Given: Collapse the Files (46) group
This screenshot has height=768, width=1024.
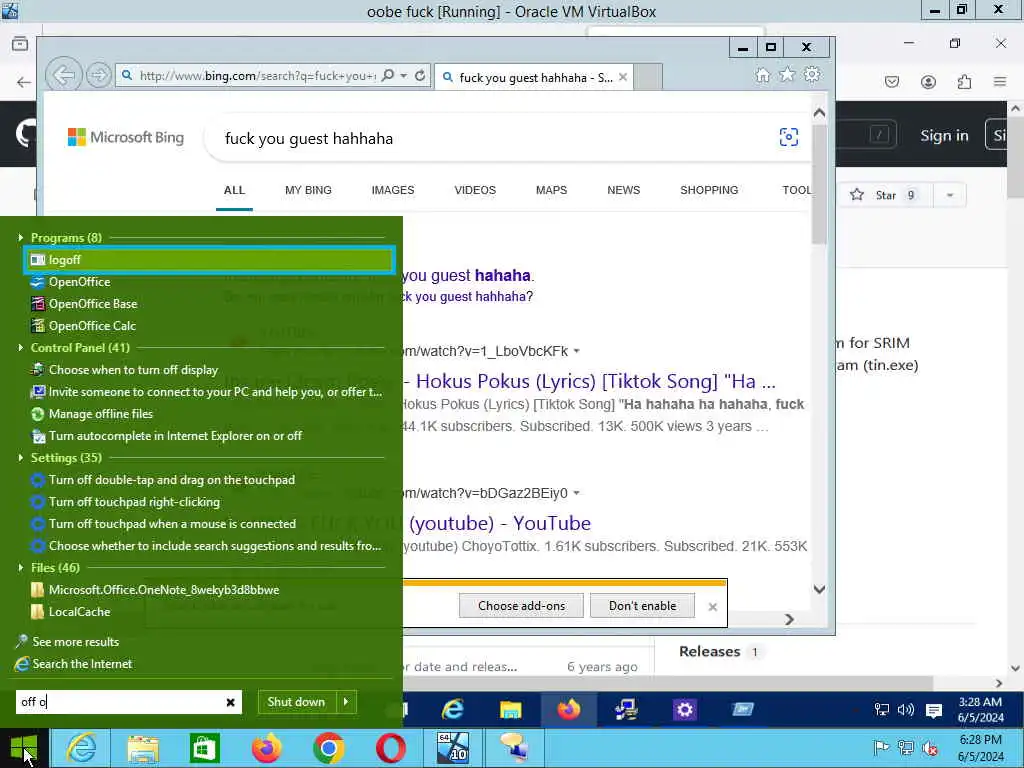Looking at the screenshot, I should tap(20, 568).
